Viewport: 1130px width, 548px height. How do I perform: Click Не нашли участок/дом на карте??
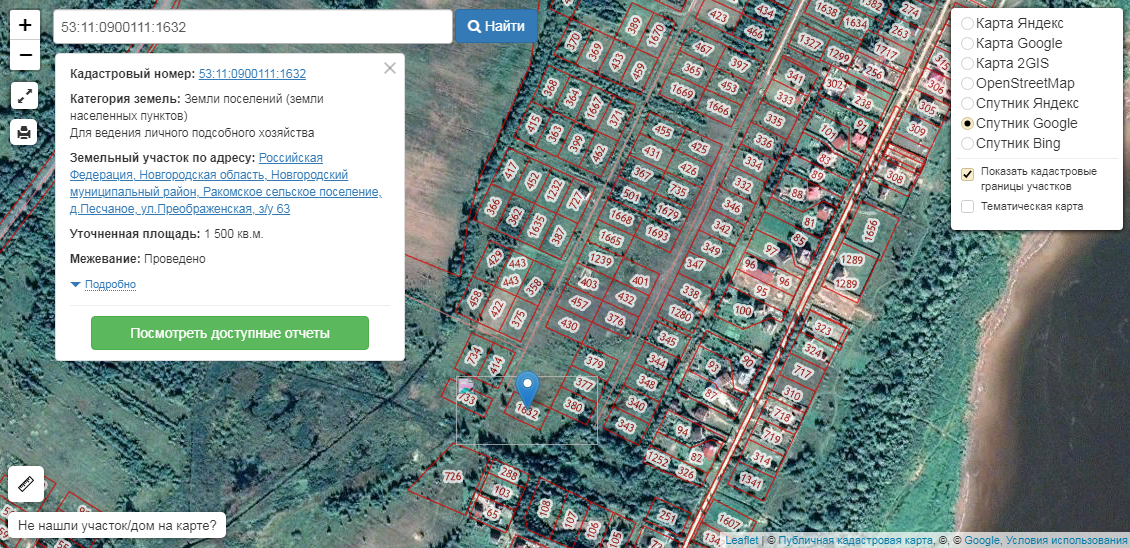[x=117, y=525]
